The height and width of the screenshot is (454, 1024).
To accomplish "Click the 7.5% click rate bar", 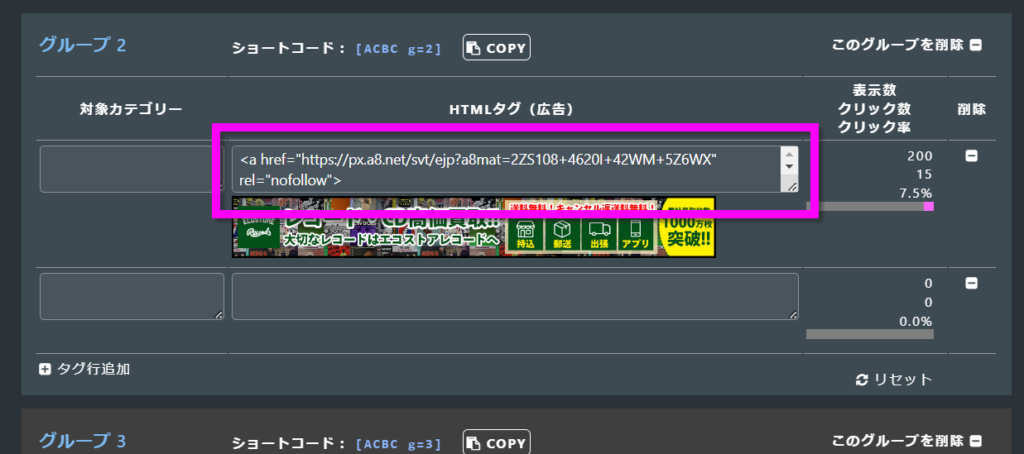I will (x=870, y=207).
